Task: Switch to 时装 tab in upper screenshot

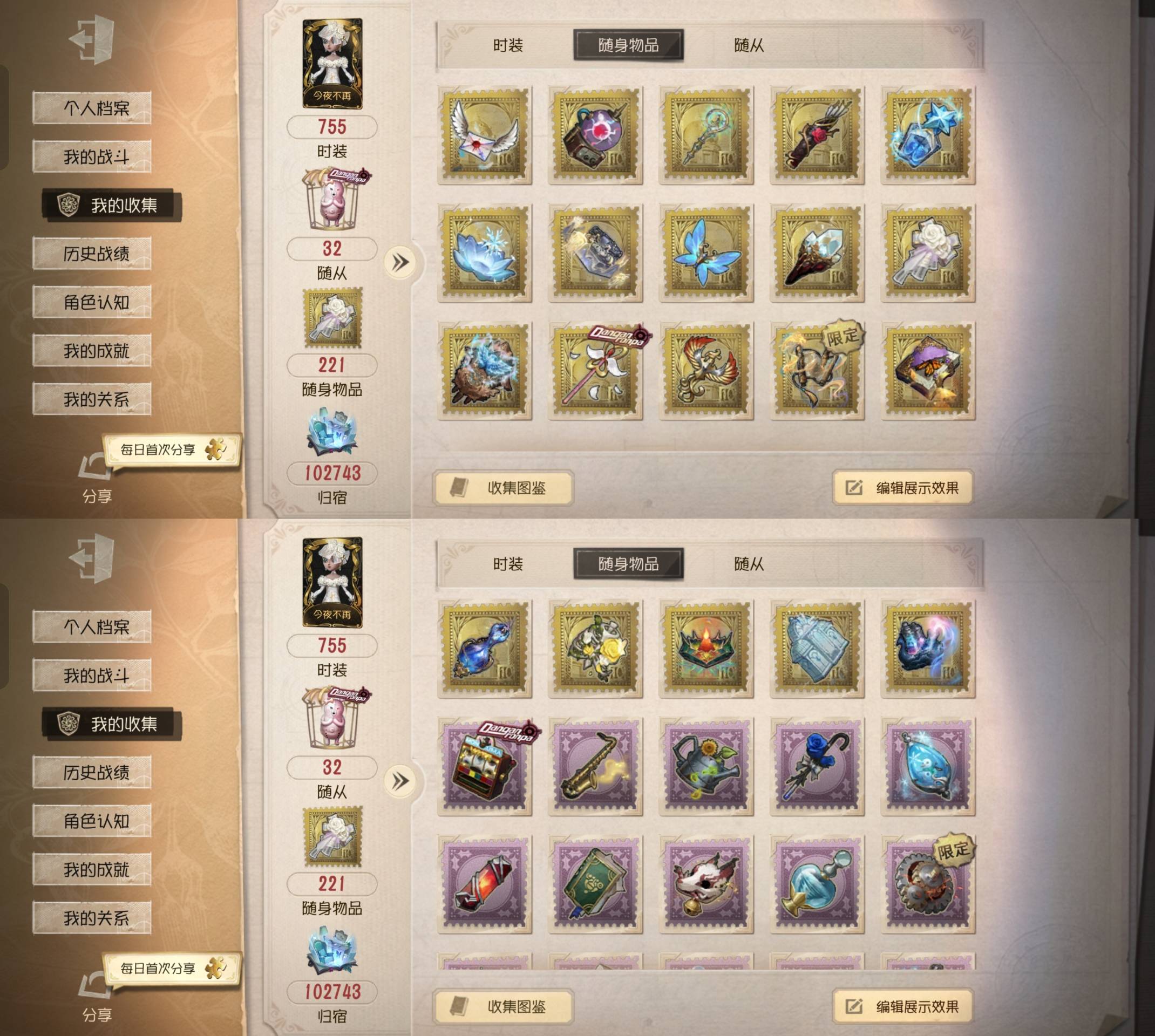Action: pos(508,45)
